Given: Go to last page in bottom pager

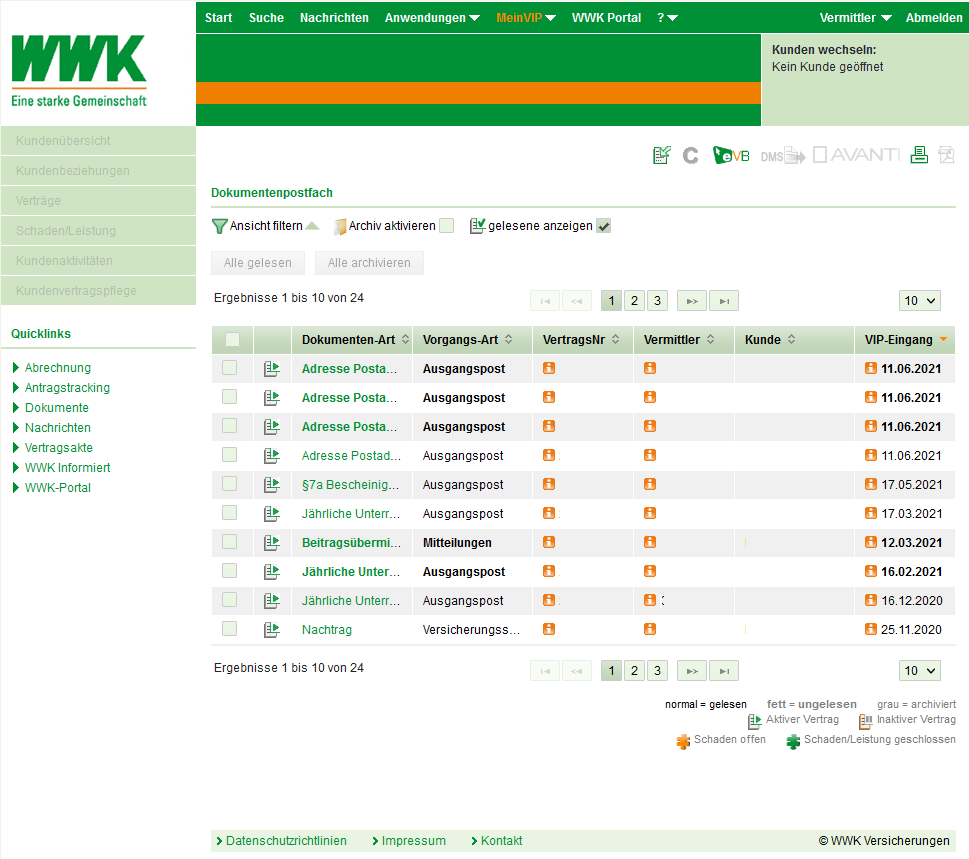Looking at the screenshot, I should 724,671.
